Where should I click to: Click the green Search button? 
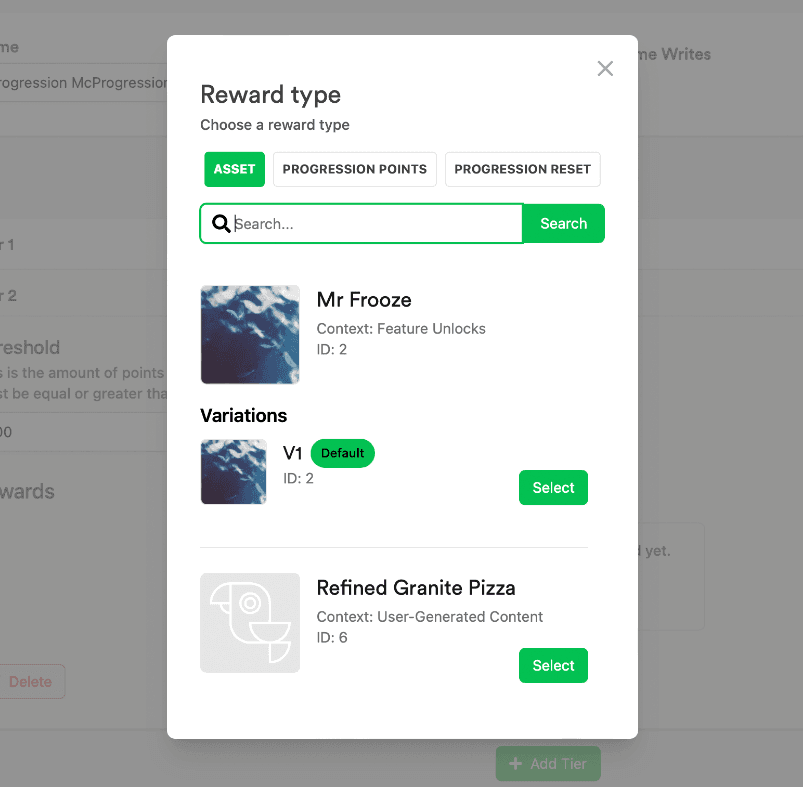(x=563, y=223)
